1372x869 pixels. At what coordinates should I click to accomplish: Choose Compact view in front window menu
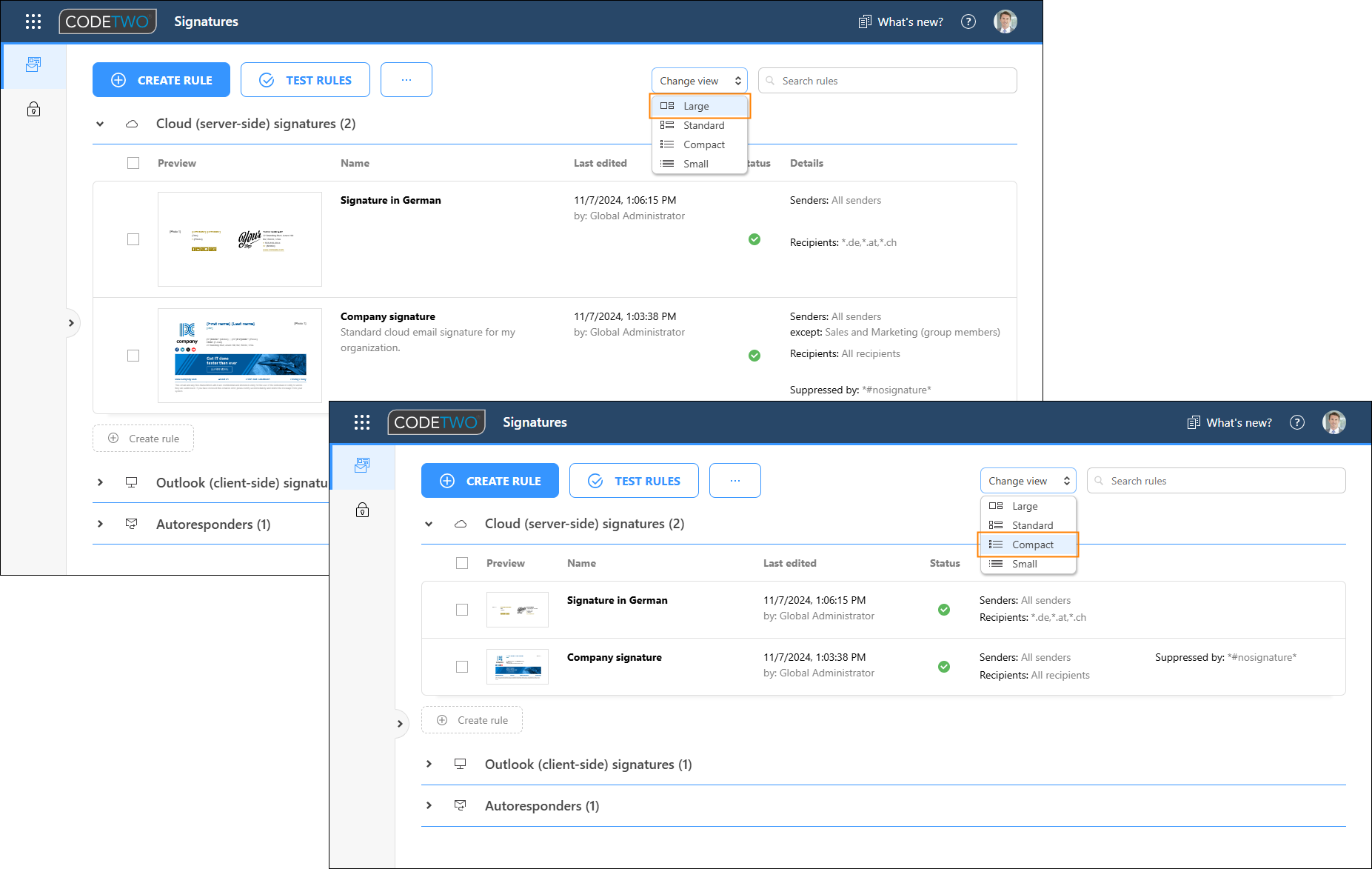click(x=1028, y=545)
